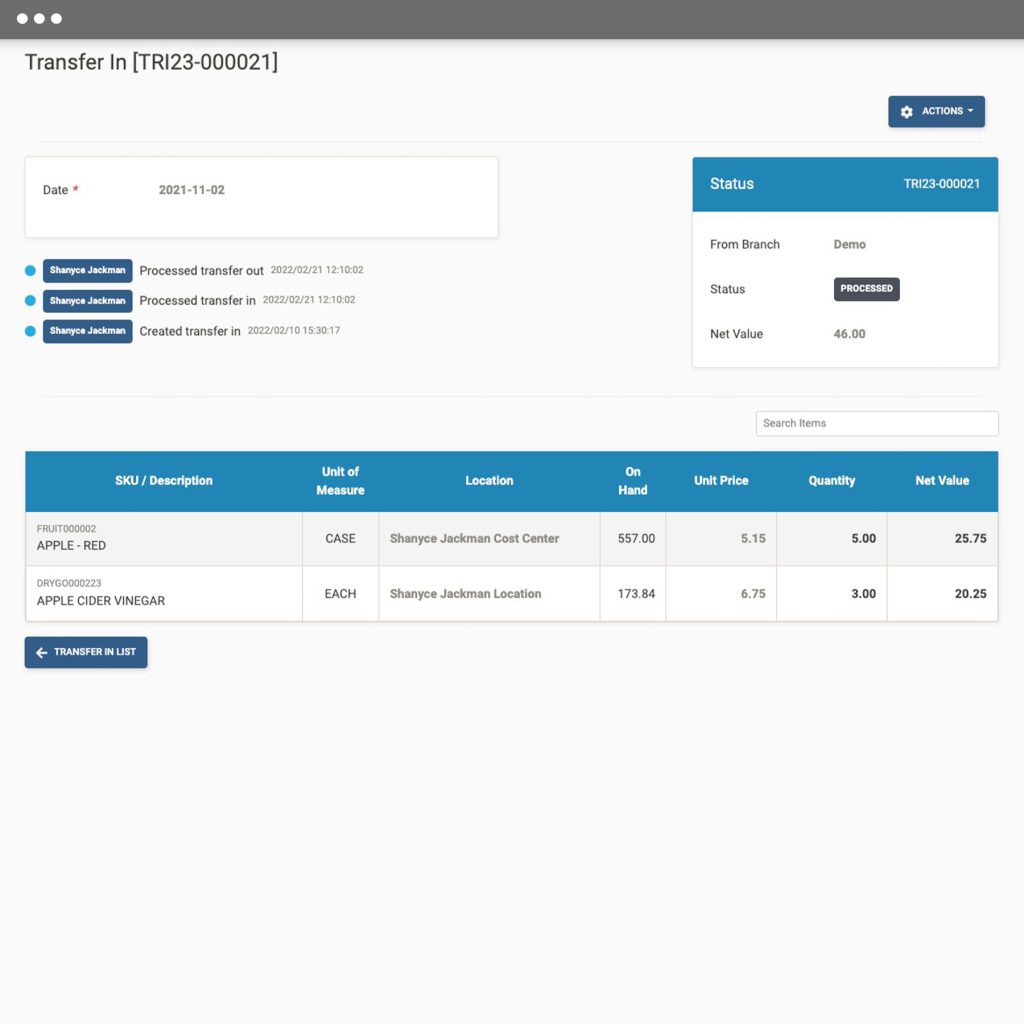This screenshot has height=1024, width=1024.
Task: Sort by On Hand column header
Action: coord(633,481)
